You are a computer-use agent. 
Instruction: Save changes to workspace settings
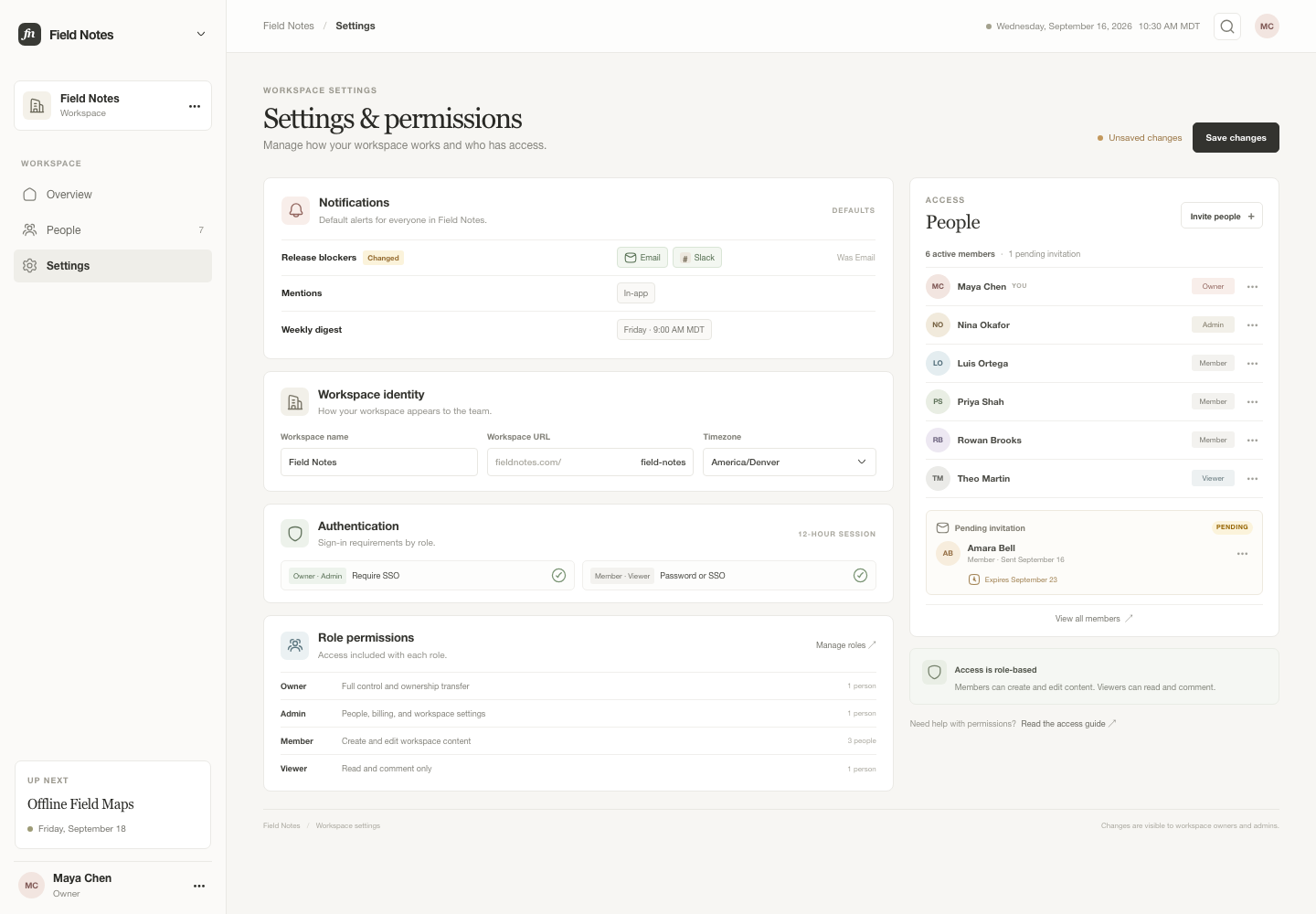[x=1236, y=138]
